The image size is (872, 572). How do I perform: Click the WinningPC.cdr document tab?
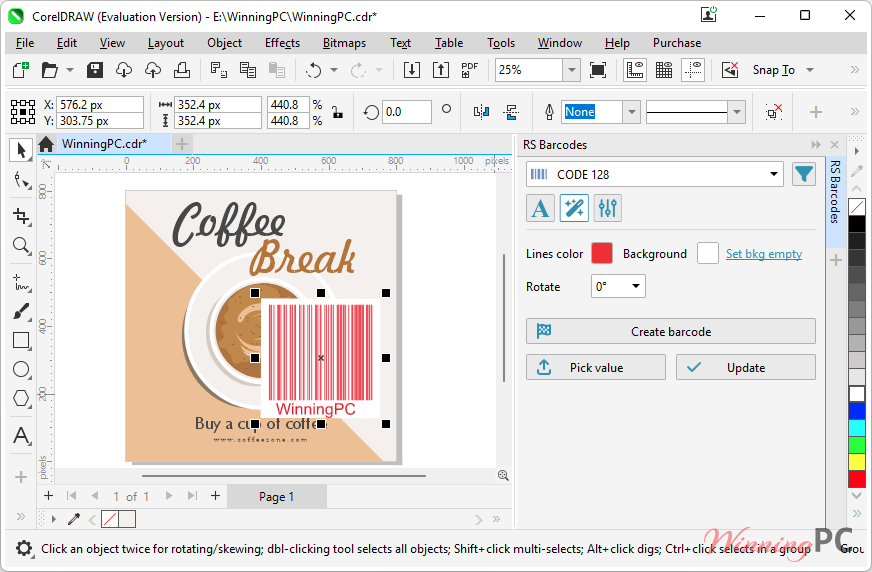pyautogui.click(x=105, y=144)
